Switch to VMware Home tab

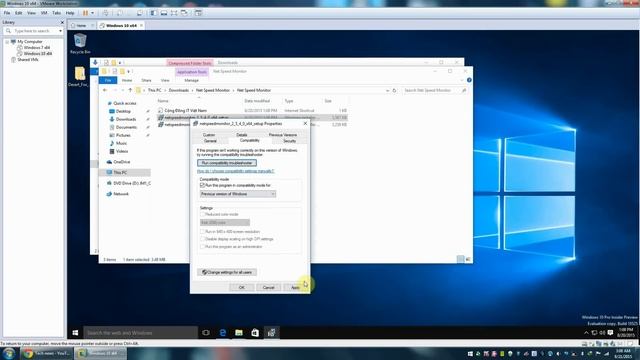[81, 25]
